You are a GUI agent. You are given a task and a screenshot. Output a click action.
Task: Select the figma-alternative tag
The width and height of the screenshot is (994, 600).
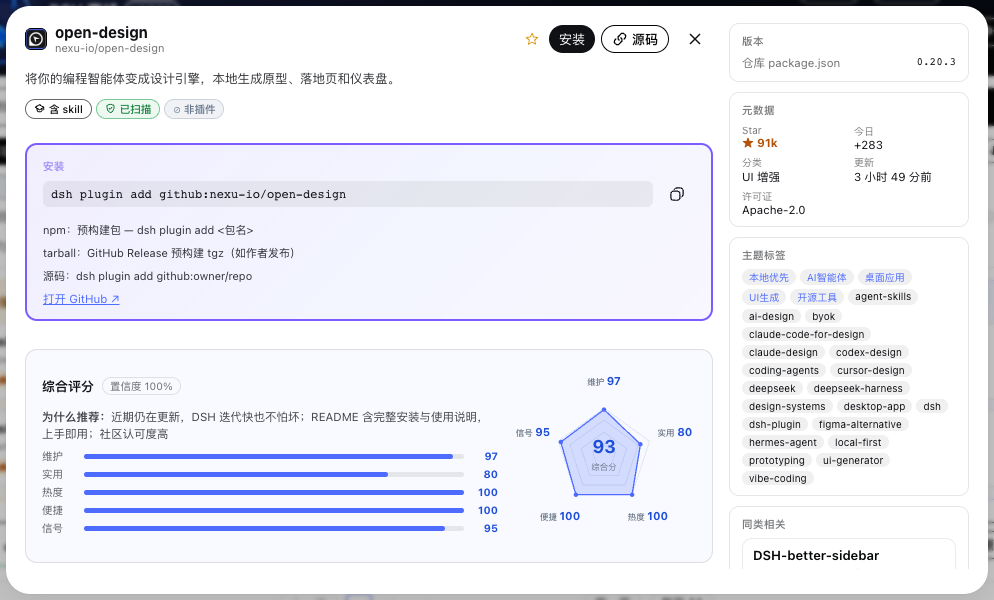coord(860,424)
